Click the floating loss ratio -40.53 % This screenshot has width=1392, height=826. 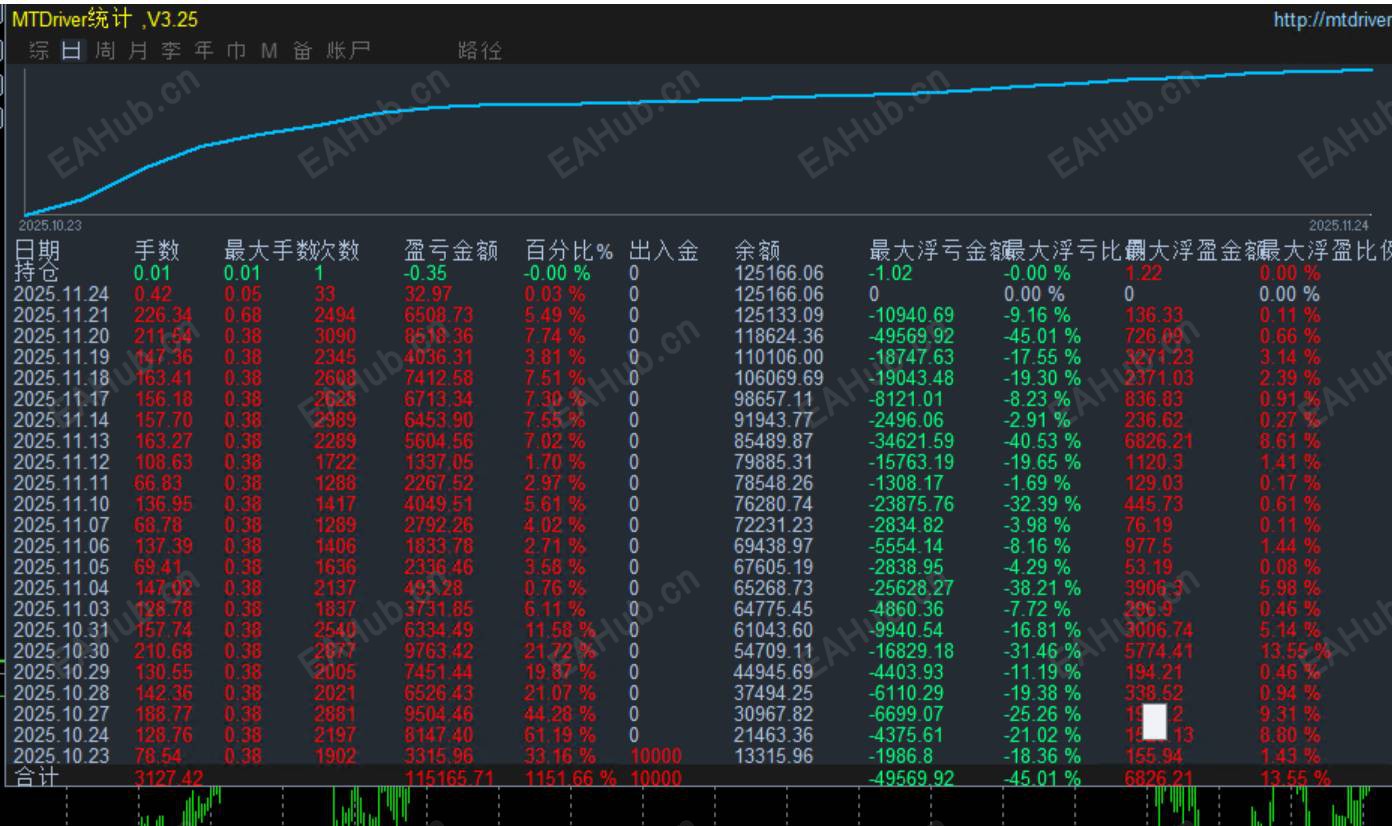[x=1042, y=441]
